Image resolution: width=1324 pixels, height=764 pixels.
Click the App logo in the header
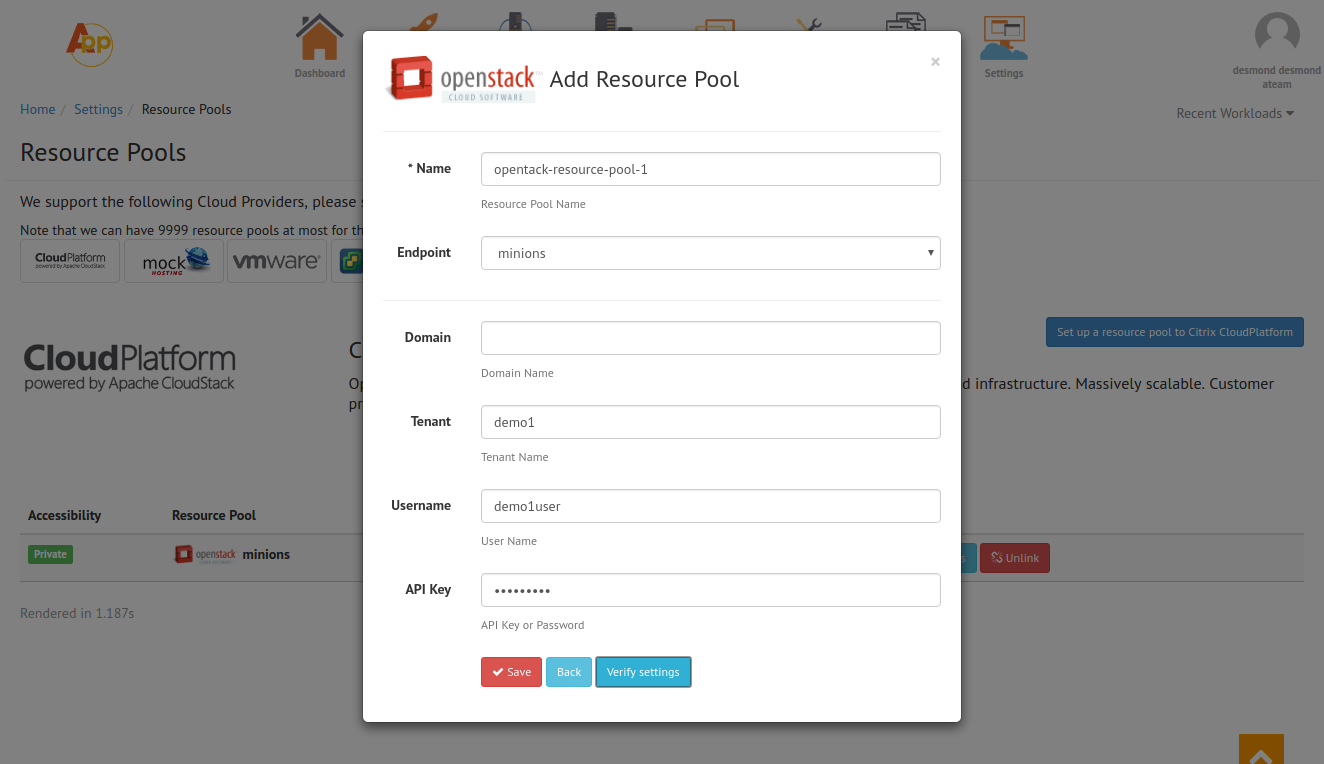[x=90, y=44]
